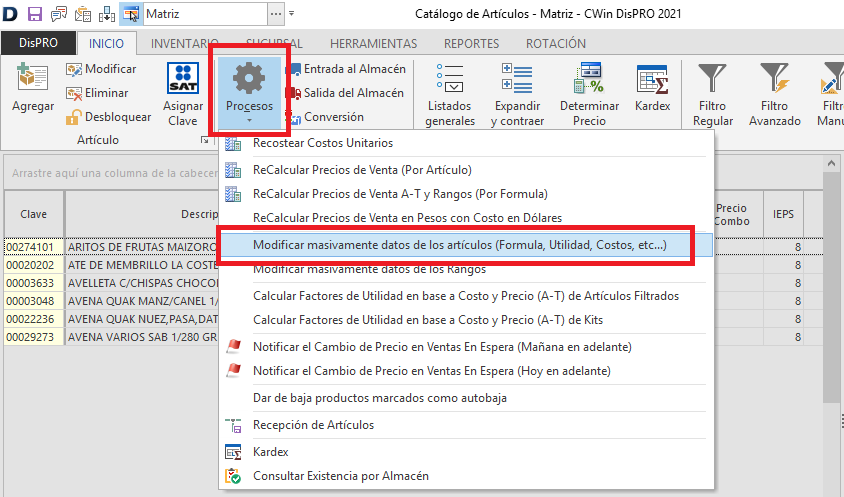Choose Recostear Costos Unitarios
Viewport: 844px width, 497px height.
(323, 144)
